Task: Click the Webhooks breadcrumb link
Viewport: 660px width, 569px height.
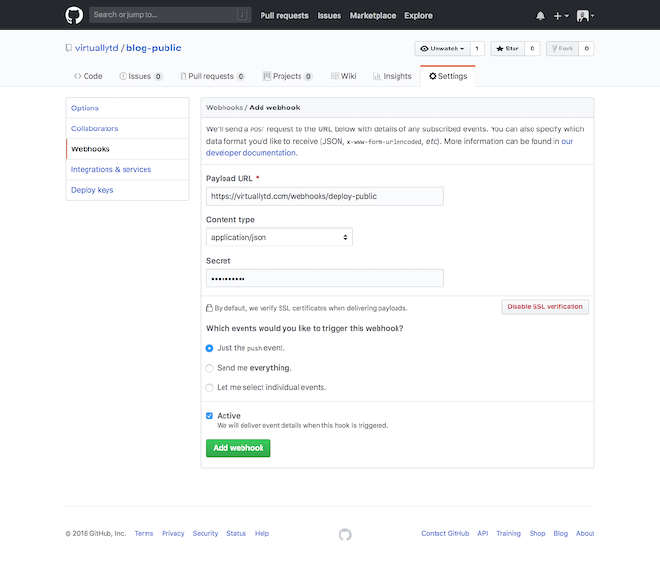Action: 224,108
